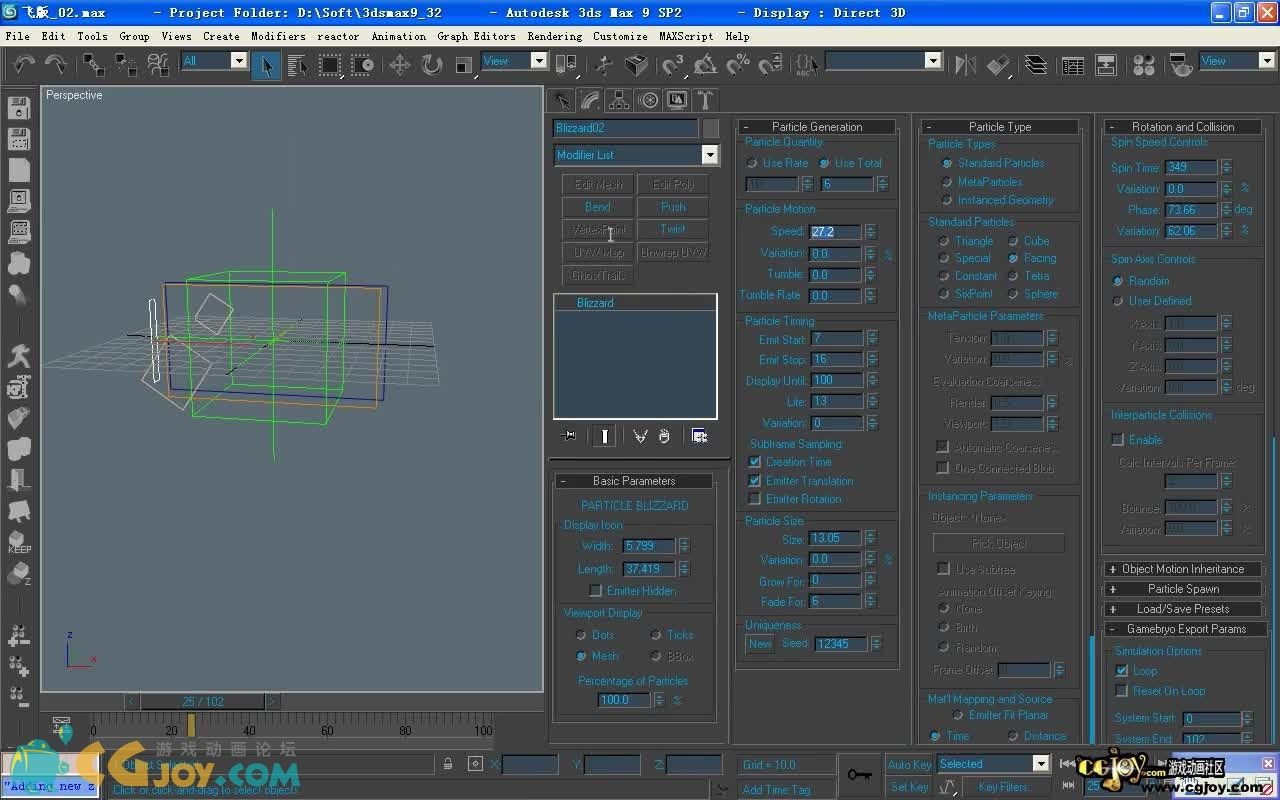Activate the Select and Move tool

(x=399, y=65)
